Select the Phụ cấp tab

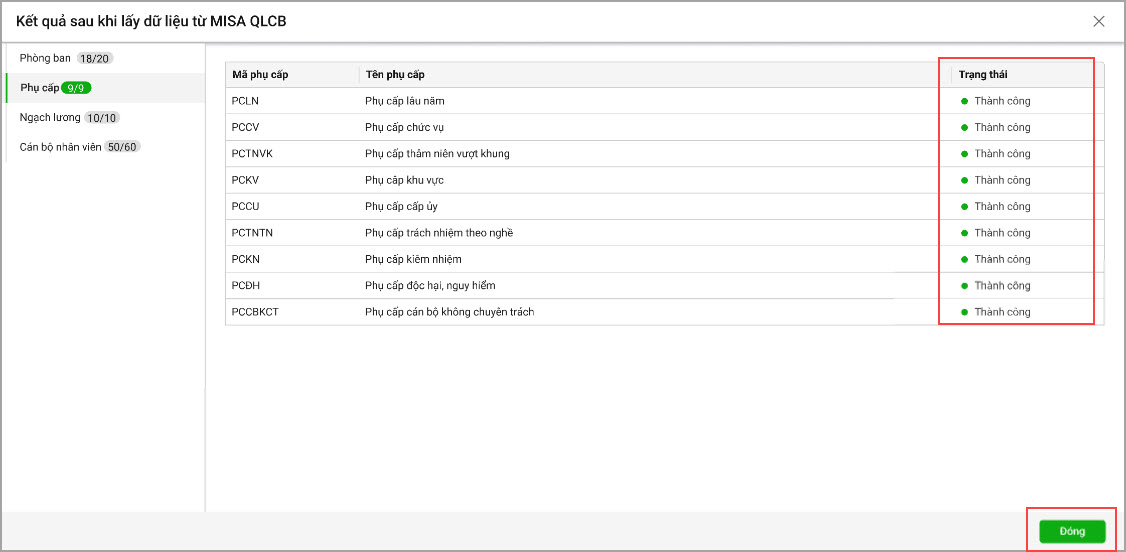tap(40, 88)
